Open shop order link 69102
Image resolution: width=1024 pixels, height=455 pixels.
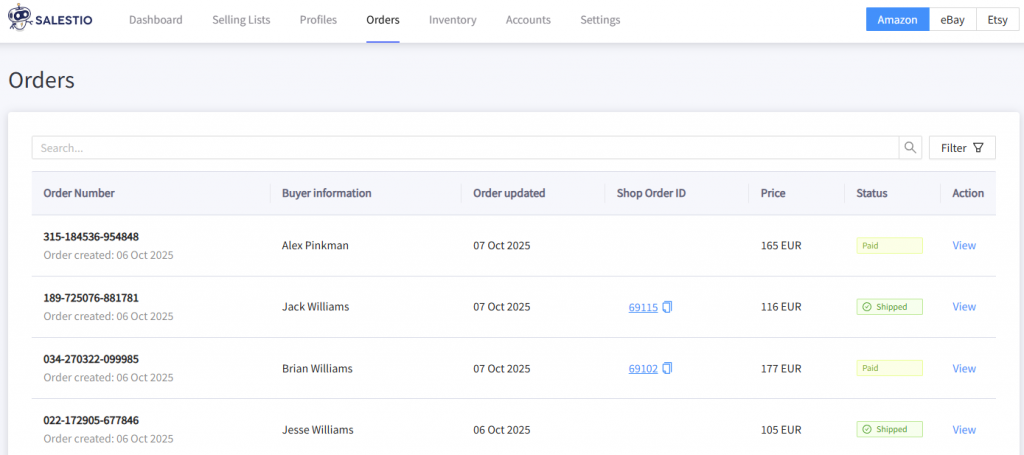[643, 368]
